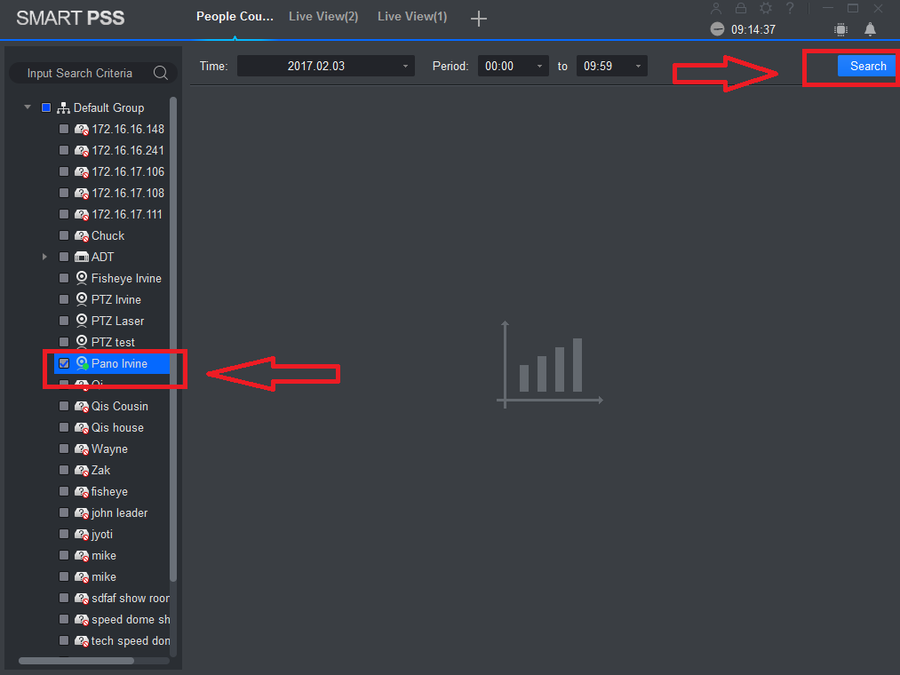Open the Period start time dropdown 00:00

click(x=513, y=66)
